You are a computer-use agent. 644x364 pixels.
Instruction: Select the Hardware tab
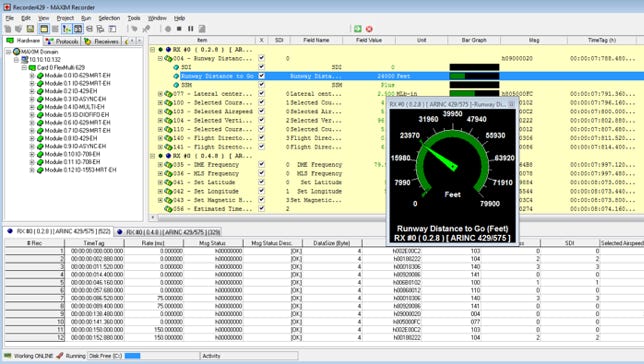point(23,41)
